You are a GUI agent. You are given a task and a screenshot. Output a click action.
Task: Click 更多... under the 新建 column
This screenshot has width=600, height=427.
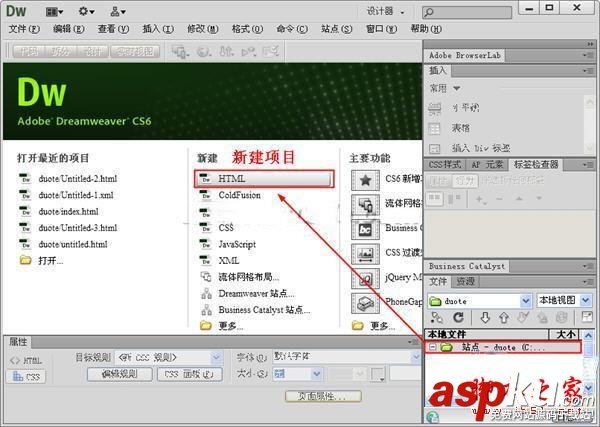coord(230,326)
